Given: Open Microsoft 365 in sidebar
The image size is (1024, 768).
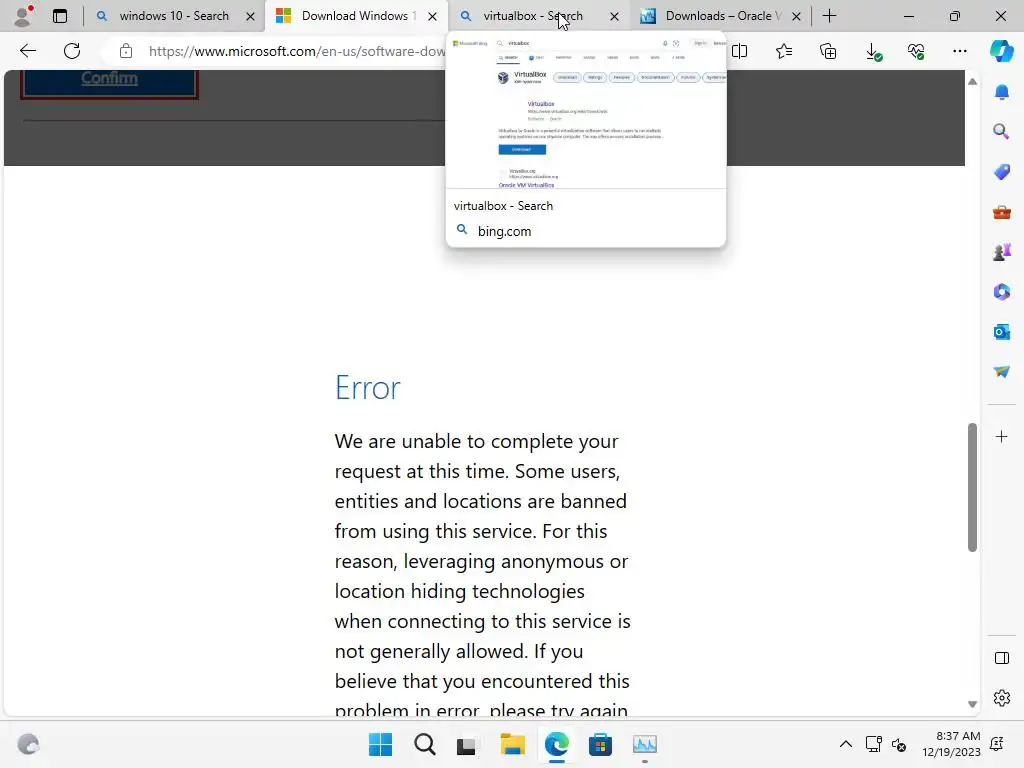Looking at the screenshot, I should (1001, 292).
